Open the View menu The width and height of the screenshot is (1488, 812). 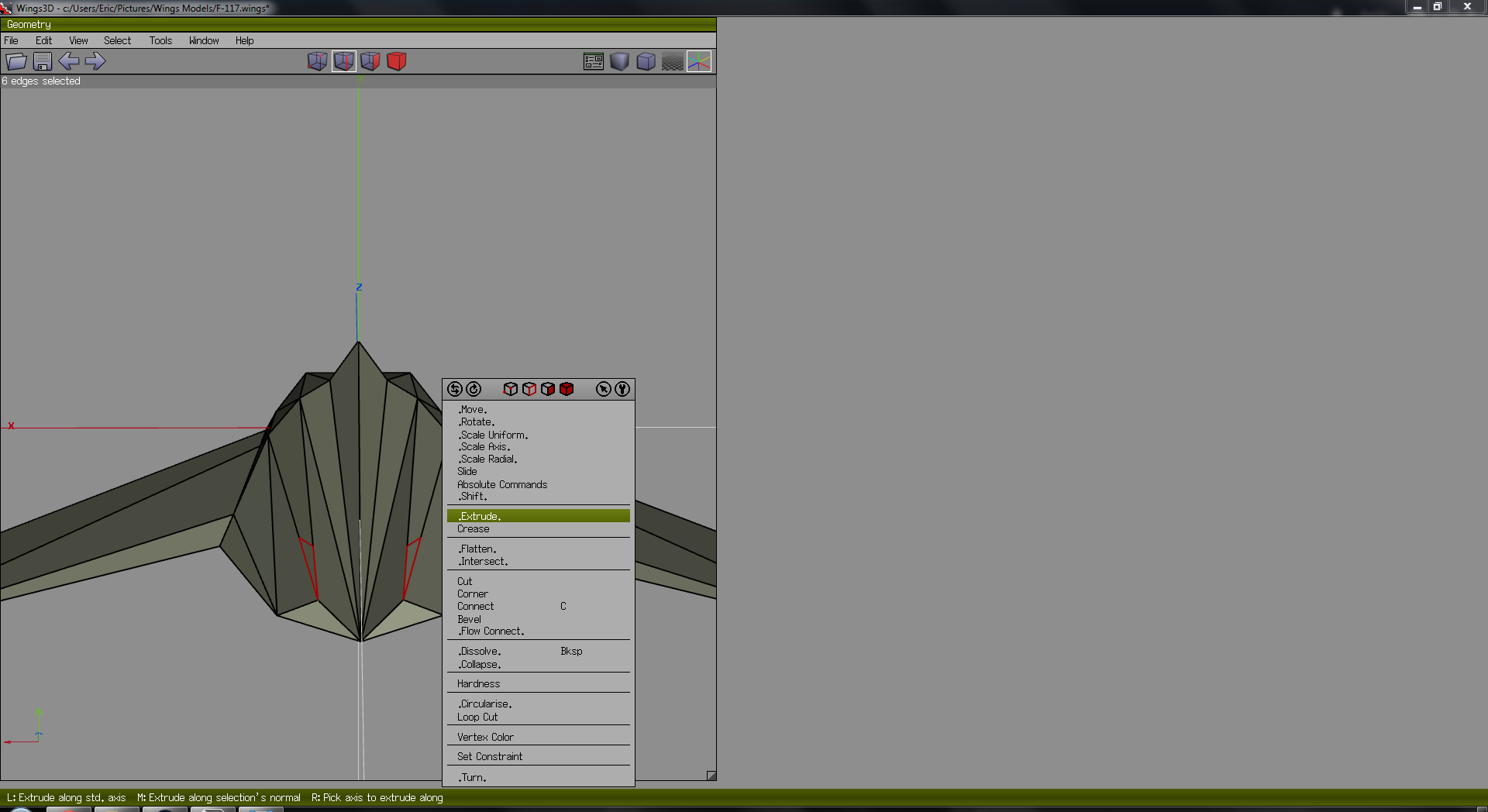click(x=78, y=40)
